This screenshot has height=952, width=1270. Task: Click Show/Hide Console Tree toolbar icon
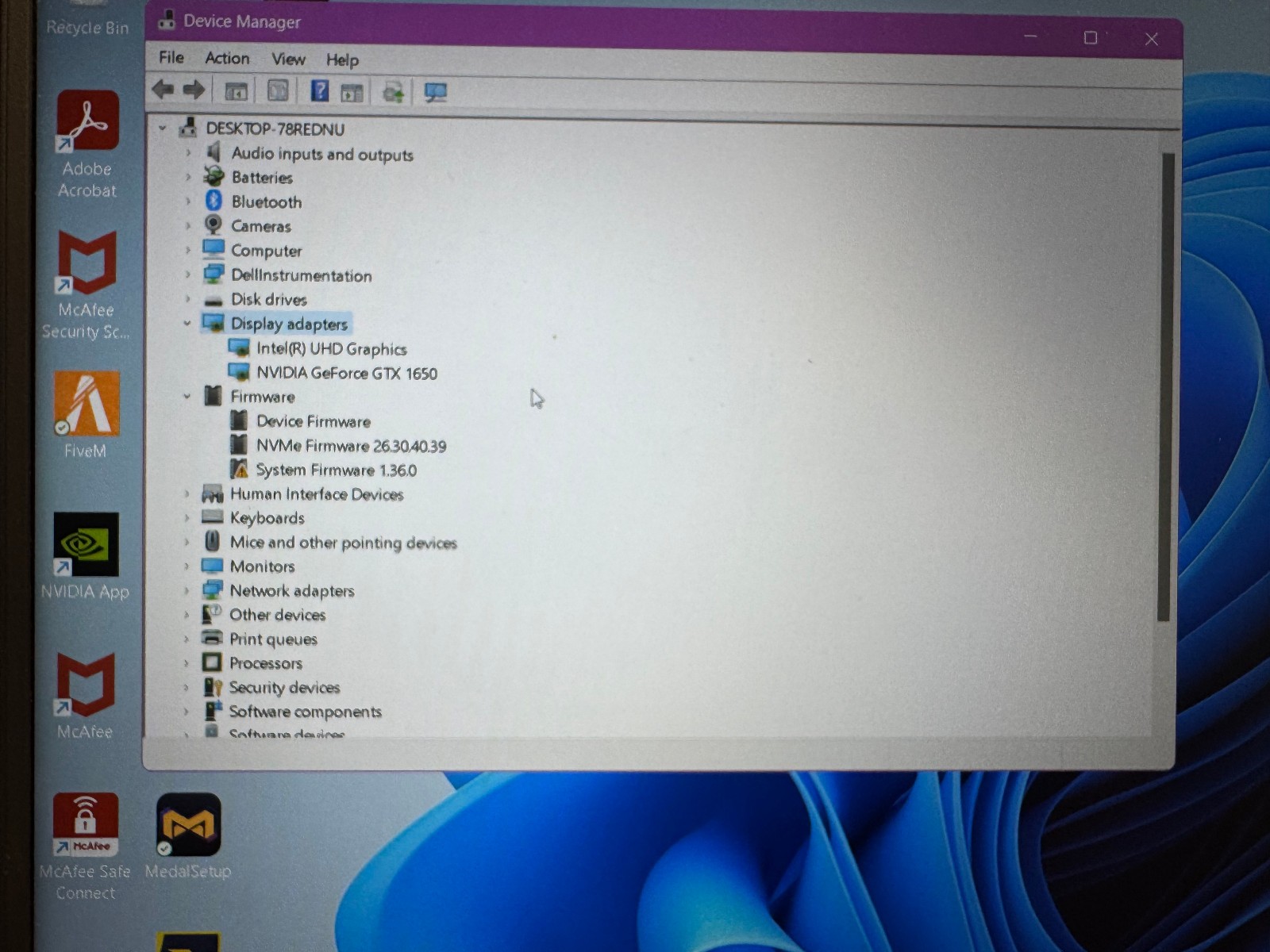pos(236,92)
